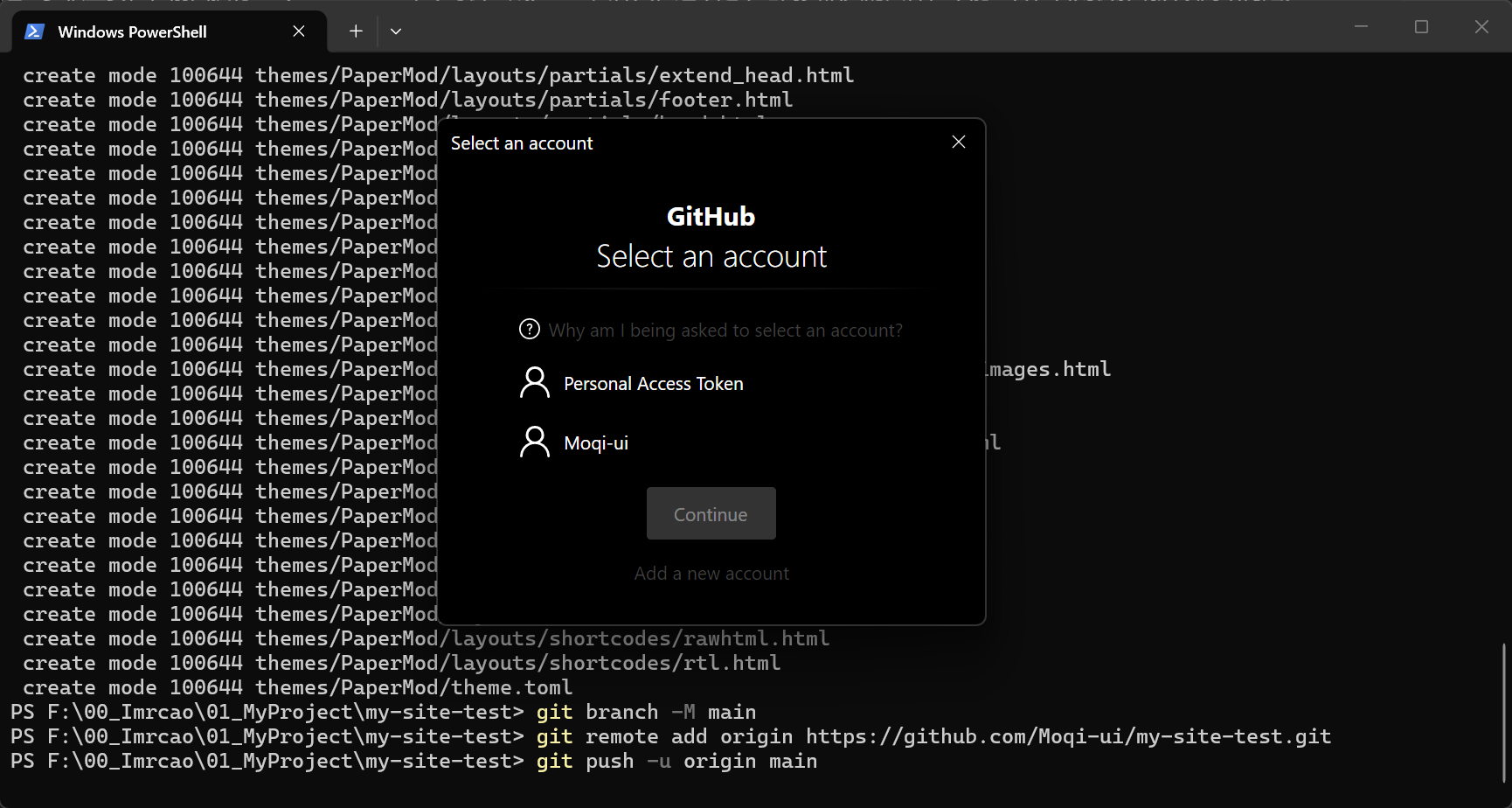
Task: Click Add a new account link
Action: (711, 574)
